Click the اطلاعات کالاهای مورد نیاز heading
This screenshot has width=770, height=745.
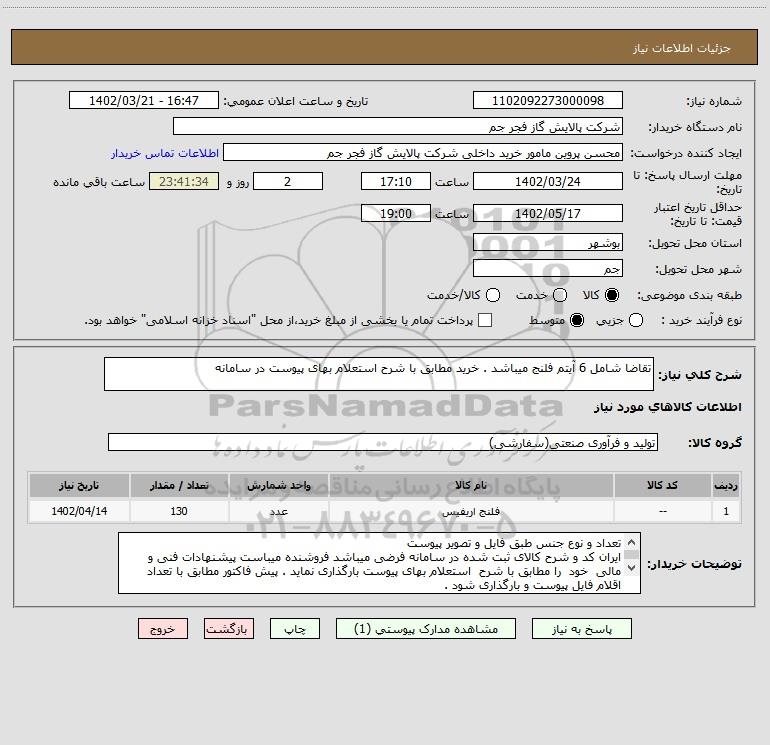click(x=667, y=407)
